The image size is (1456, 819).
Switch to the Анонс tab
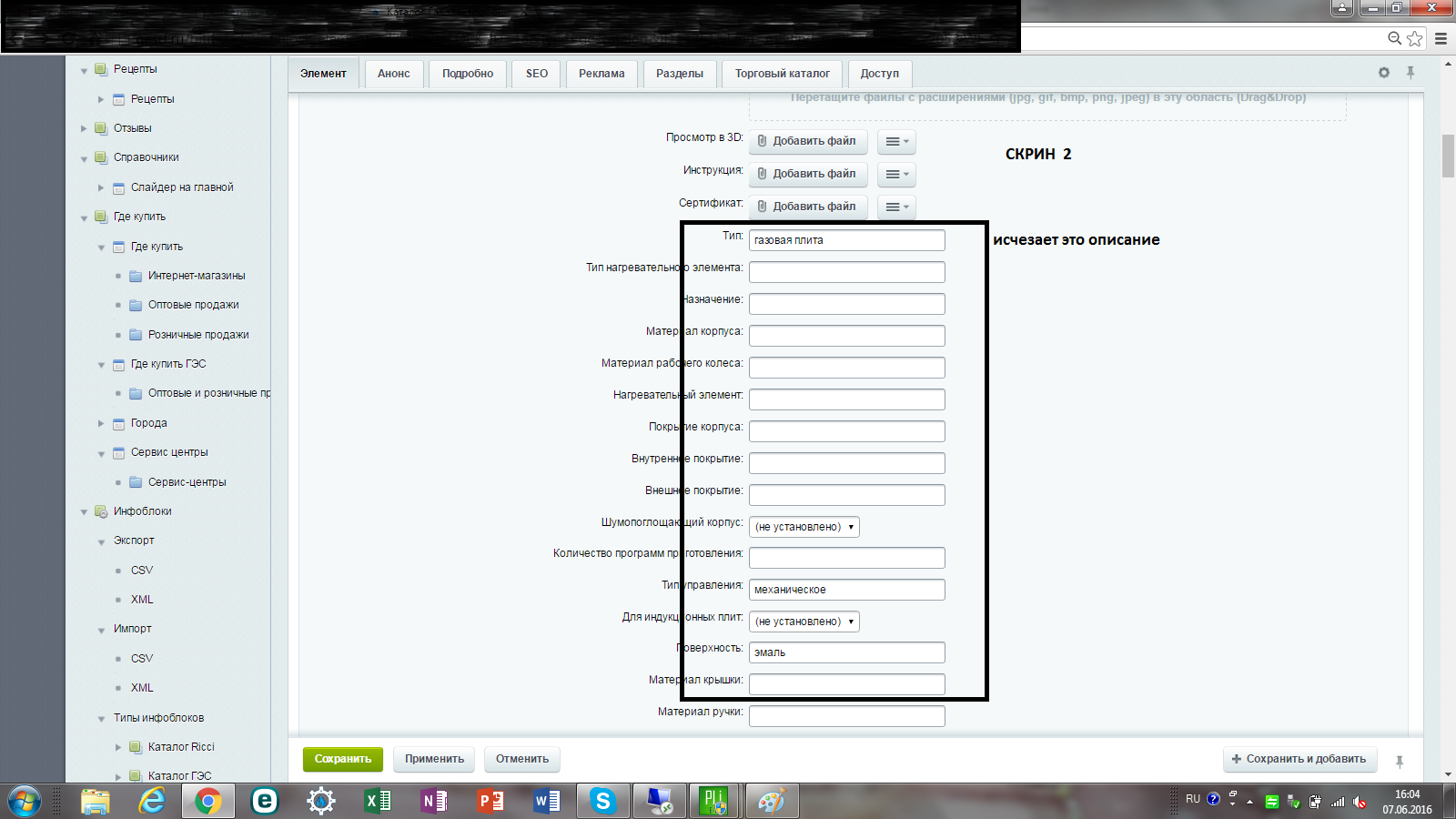[394, 74]
